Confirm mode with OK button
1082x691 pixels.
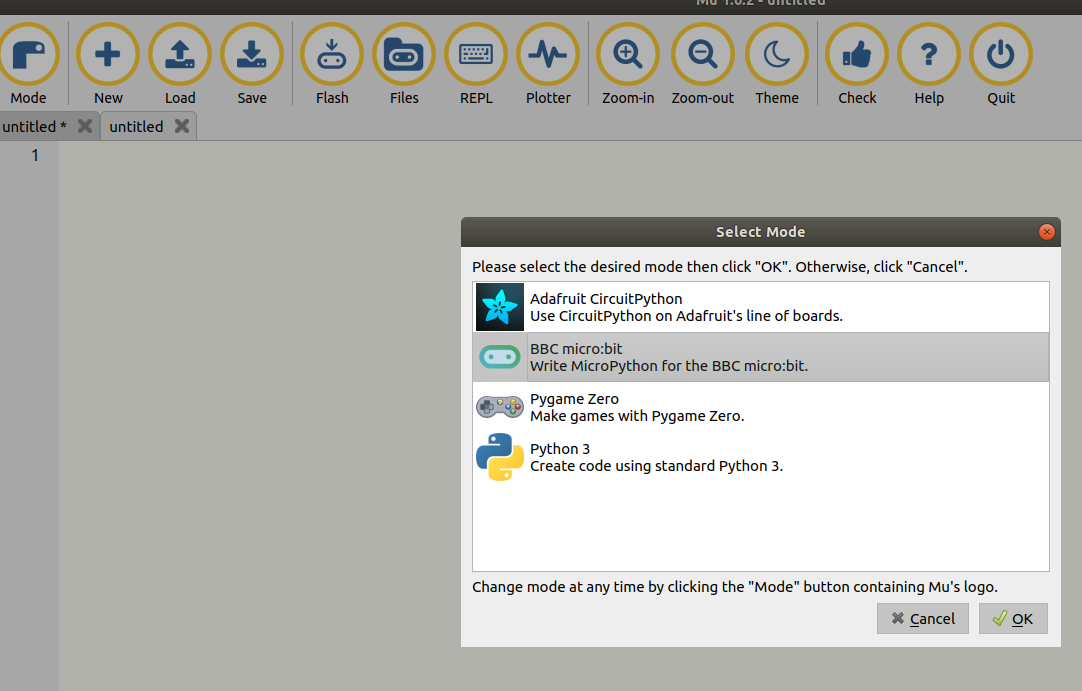pyautogui.click(x=1013, y=619)
